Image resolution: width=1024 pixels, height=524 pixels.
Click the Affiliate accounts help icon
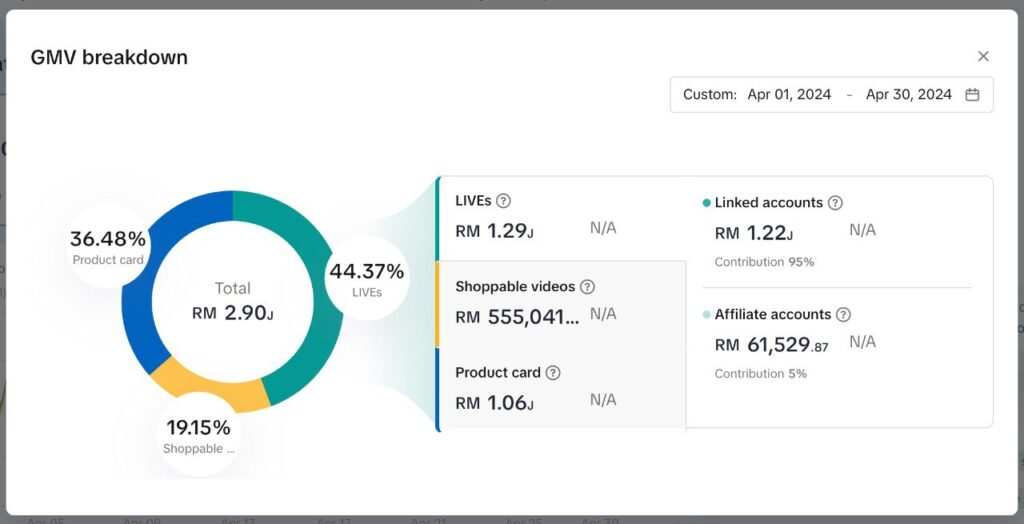[x=843, y=314]
